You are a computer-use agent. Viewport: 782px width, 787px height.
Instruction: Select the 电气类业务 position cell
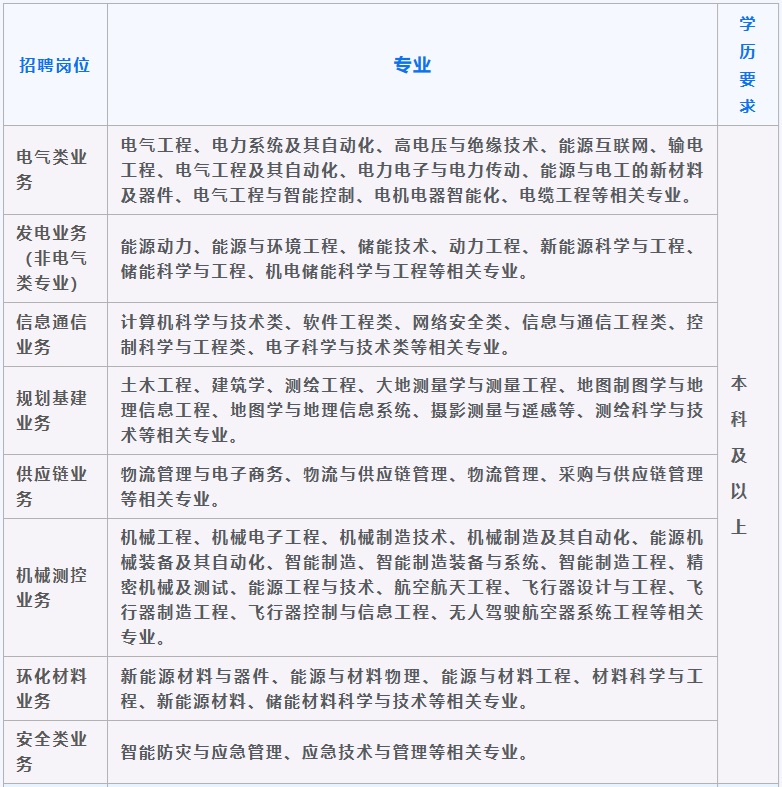55,170
